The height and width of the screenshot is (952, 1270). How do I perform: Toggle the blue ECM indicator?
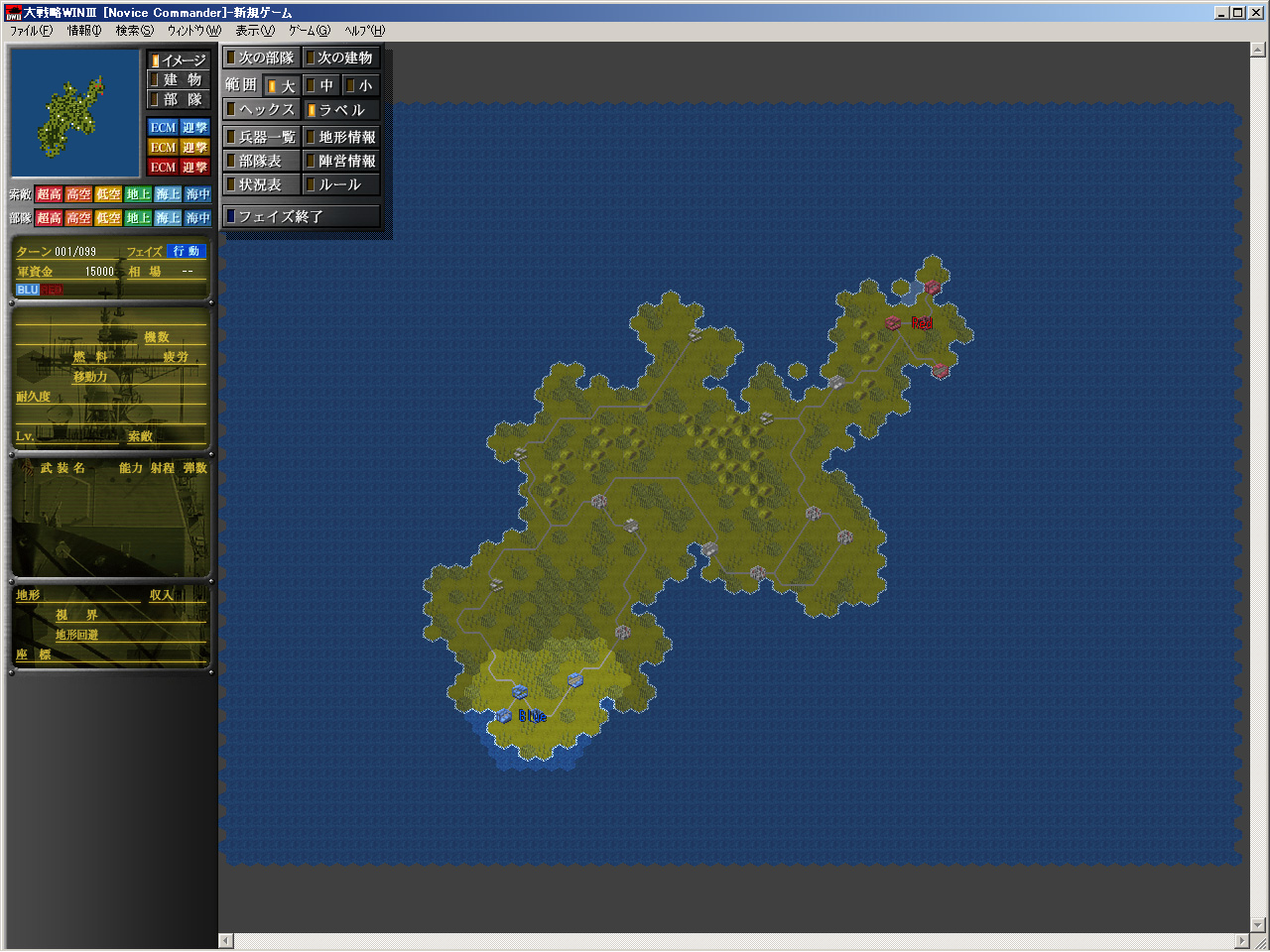tap(163, 128)
